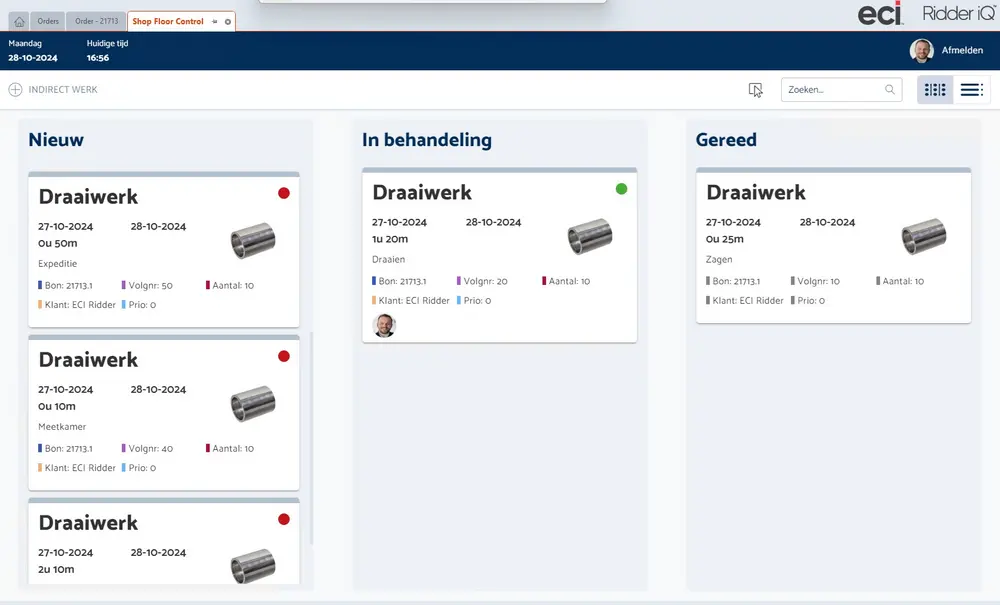Open the Orders tab
1000x605 pixels.
click(48, 21)
